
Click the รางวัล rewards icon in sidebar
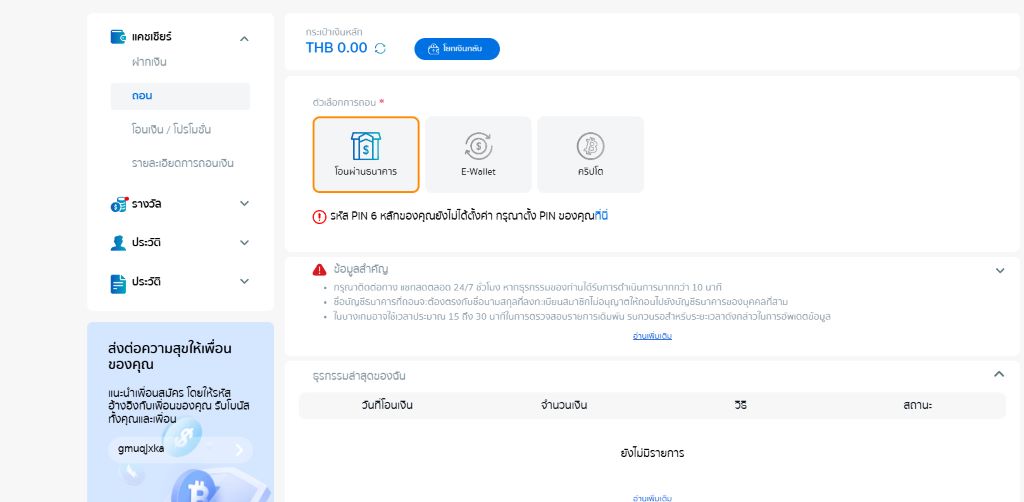point(119,204)
